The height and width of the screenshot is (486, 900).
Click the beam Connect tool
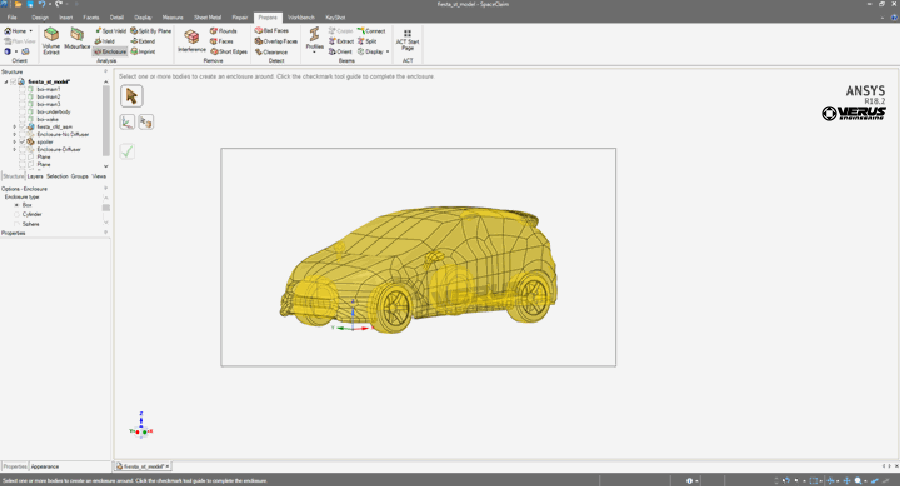coord(372,31)
